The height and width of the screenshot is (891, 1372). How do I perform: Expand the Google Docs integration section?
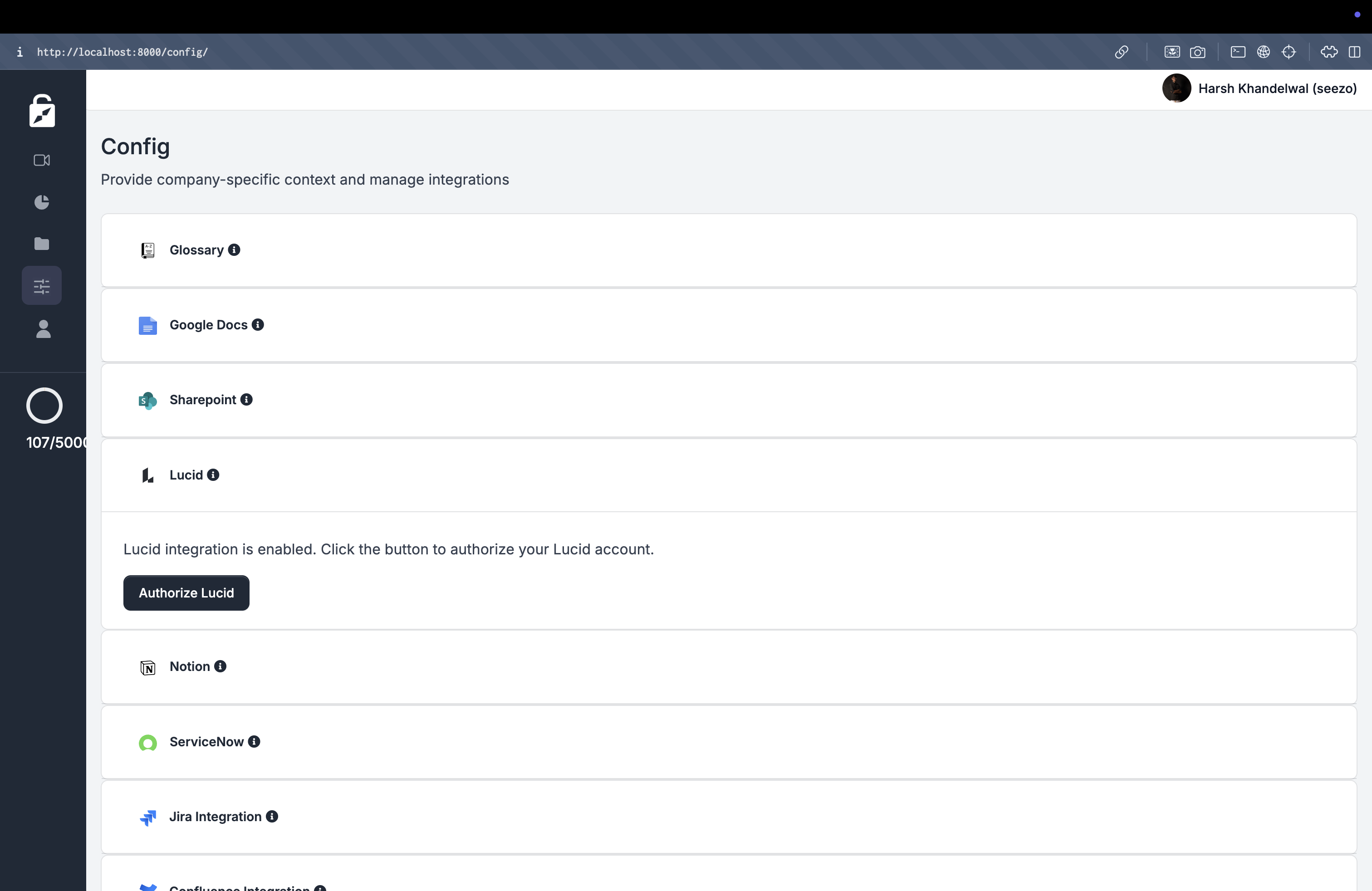[728, 325]
